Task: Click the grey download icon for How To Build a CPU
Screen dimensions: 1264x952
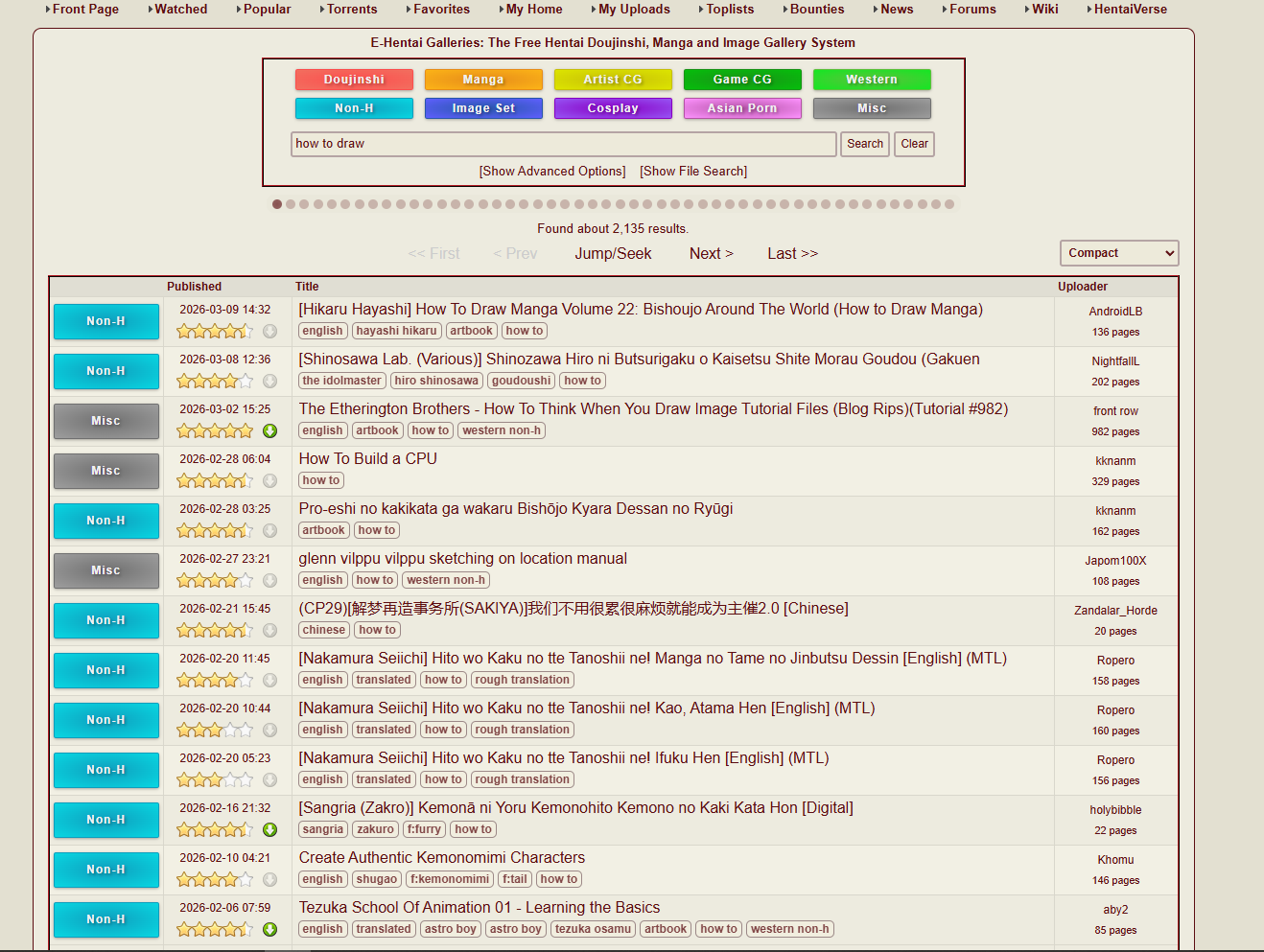Action: coord(270,481)
